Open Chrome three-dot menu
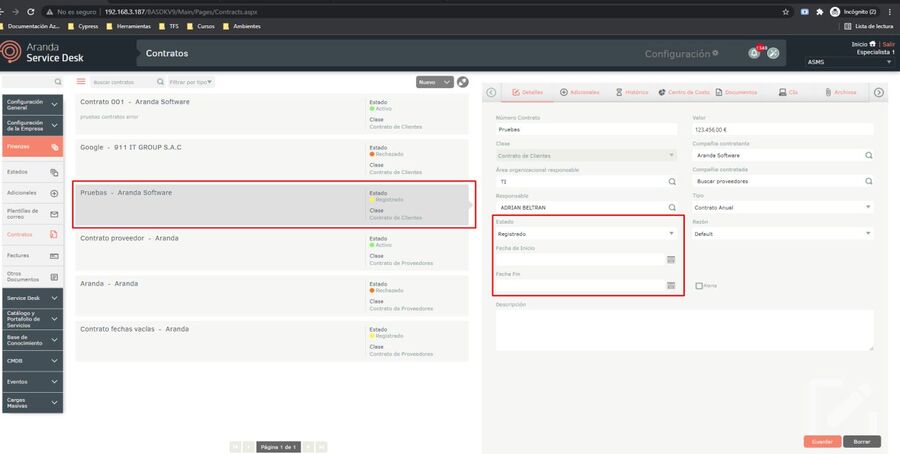Image resolution: width=900 pixels, height=454 pixels. click(x=890, y=11)
